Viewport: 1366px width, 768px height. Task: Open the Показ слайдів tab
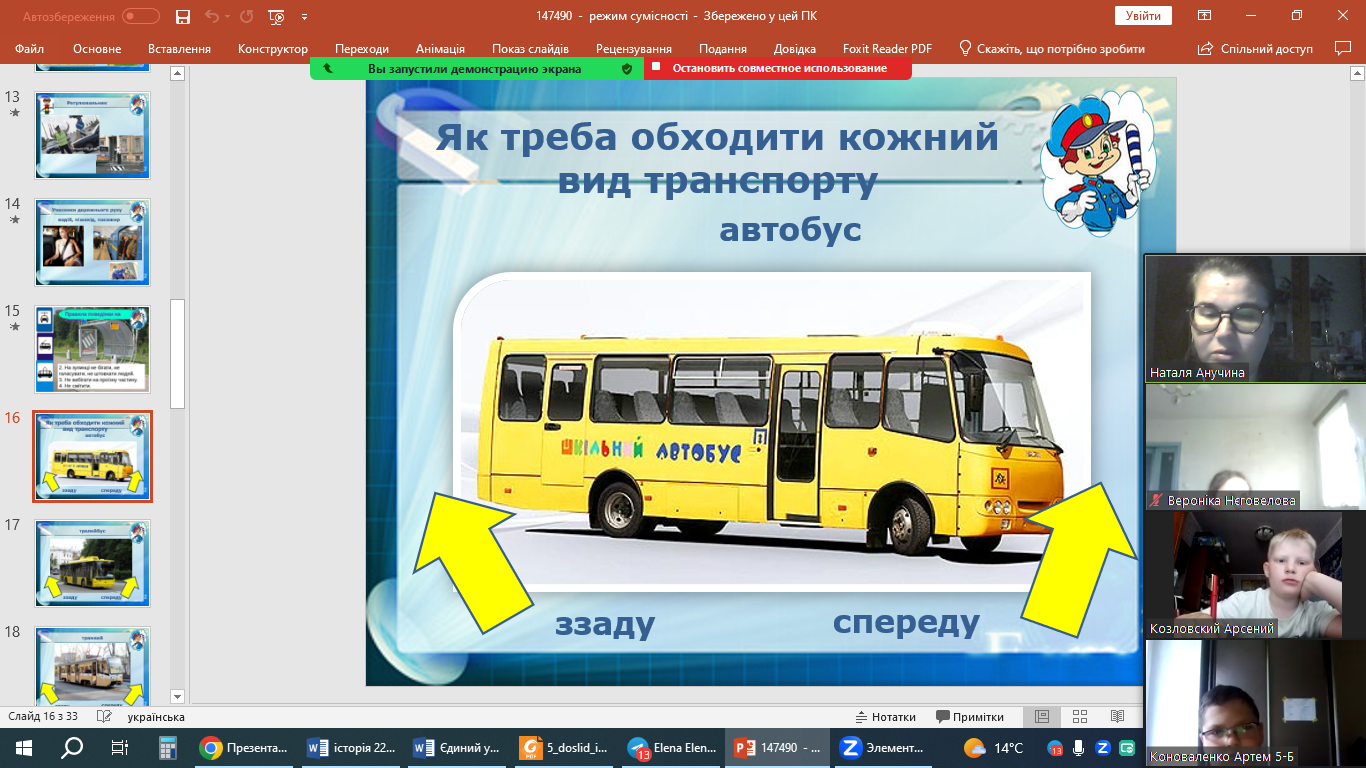(530, 48)
